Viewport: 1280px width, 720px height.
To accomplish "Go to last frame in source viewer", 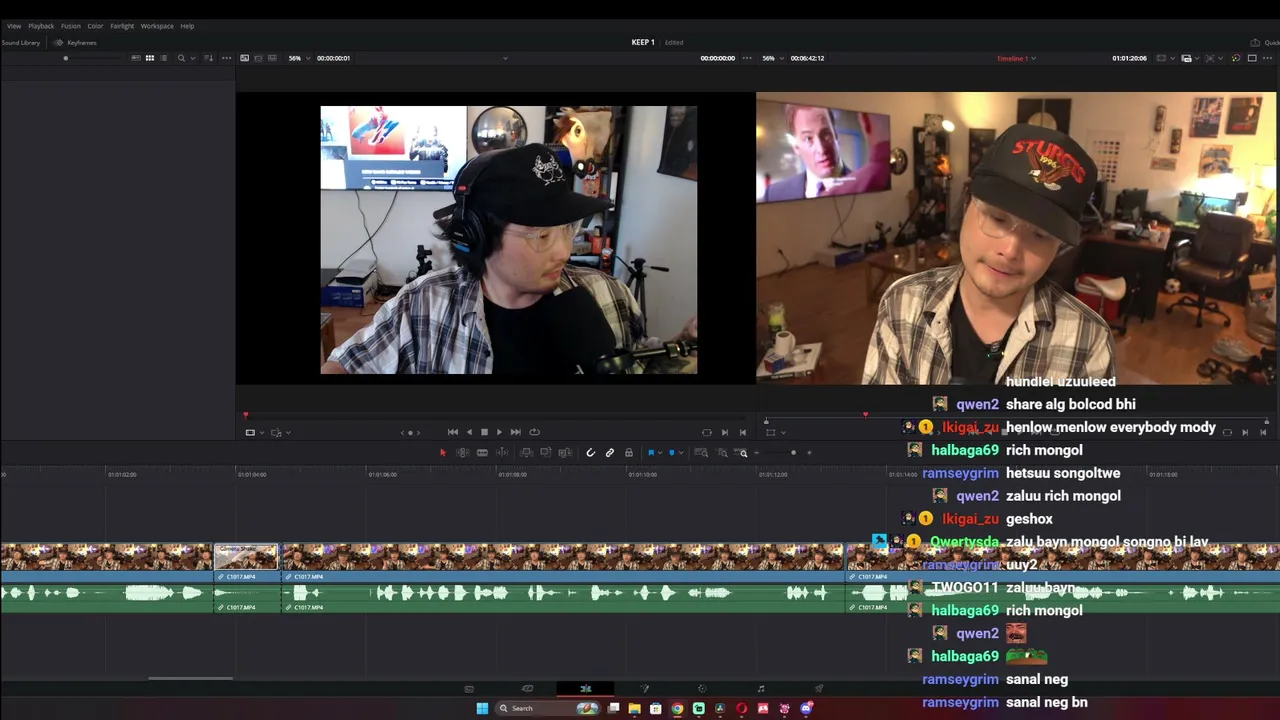I will coord(515,432).
